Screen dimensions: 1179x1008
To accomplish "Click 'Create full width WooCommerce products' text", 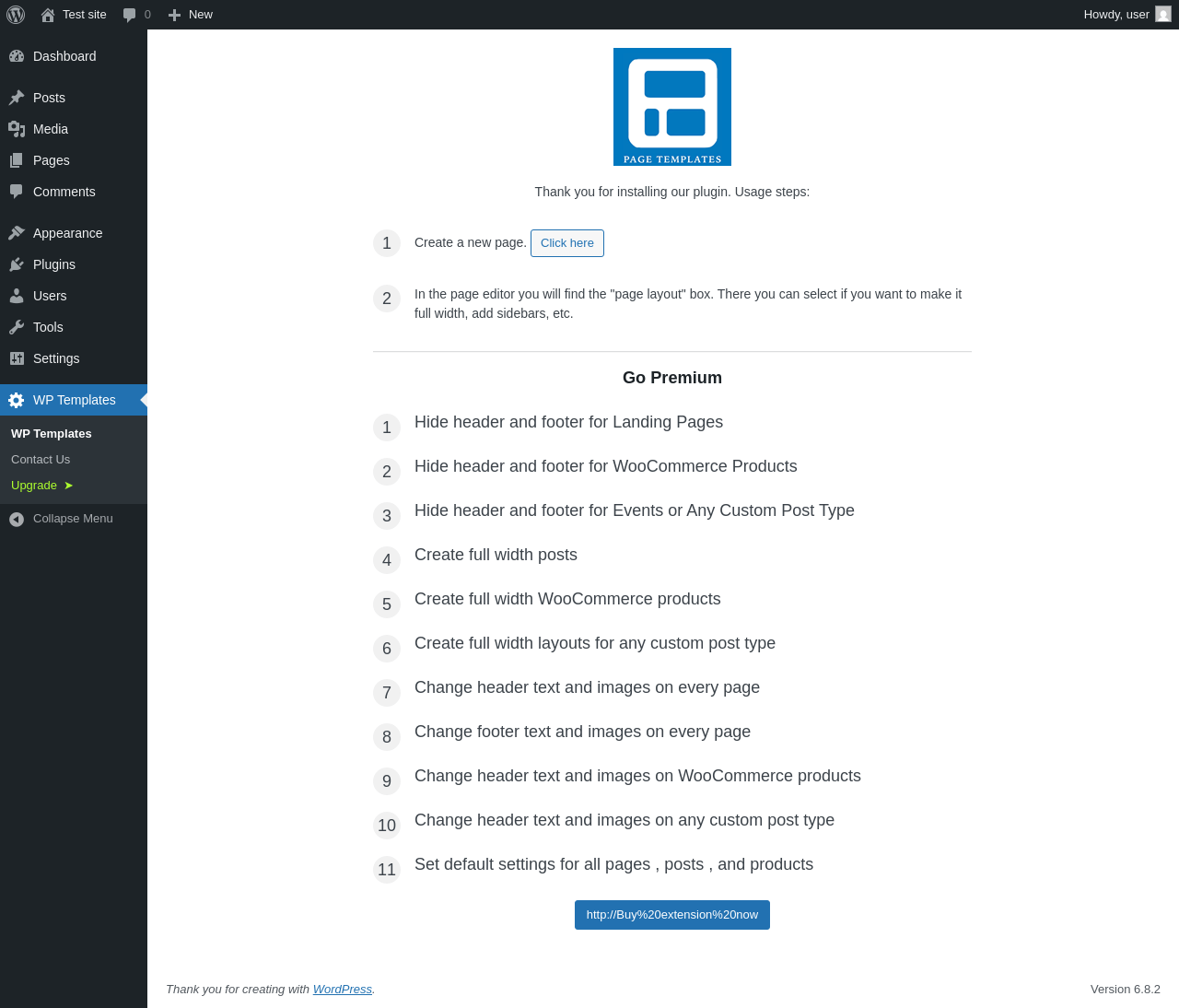I will (x=567, y=599).
